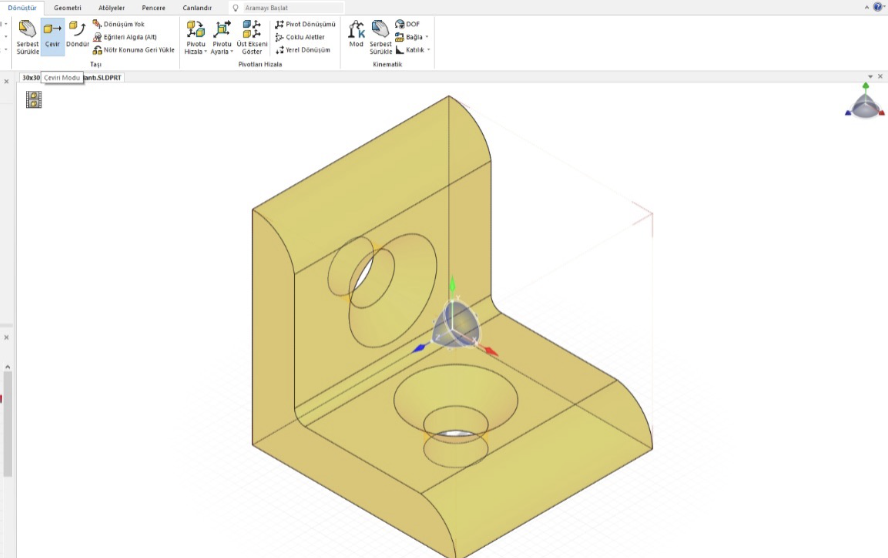Screen dimensions: 888x558
Task: Open the Canlandır ribbon tab
Action: (197, 8)
